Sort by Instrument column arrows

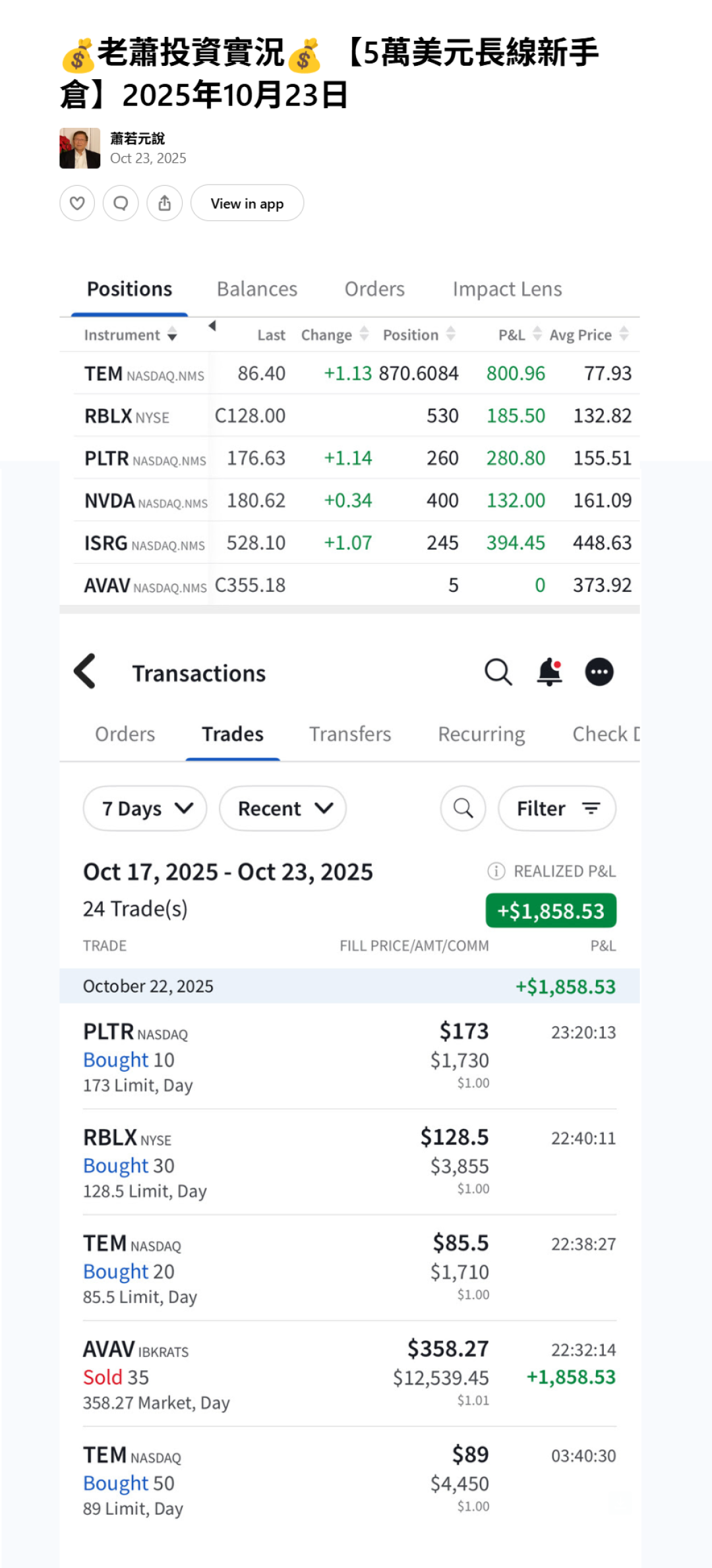(x=172, y=334)
